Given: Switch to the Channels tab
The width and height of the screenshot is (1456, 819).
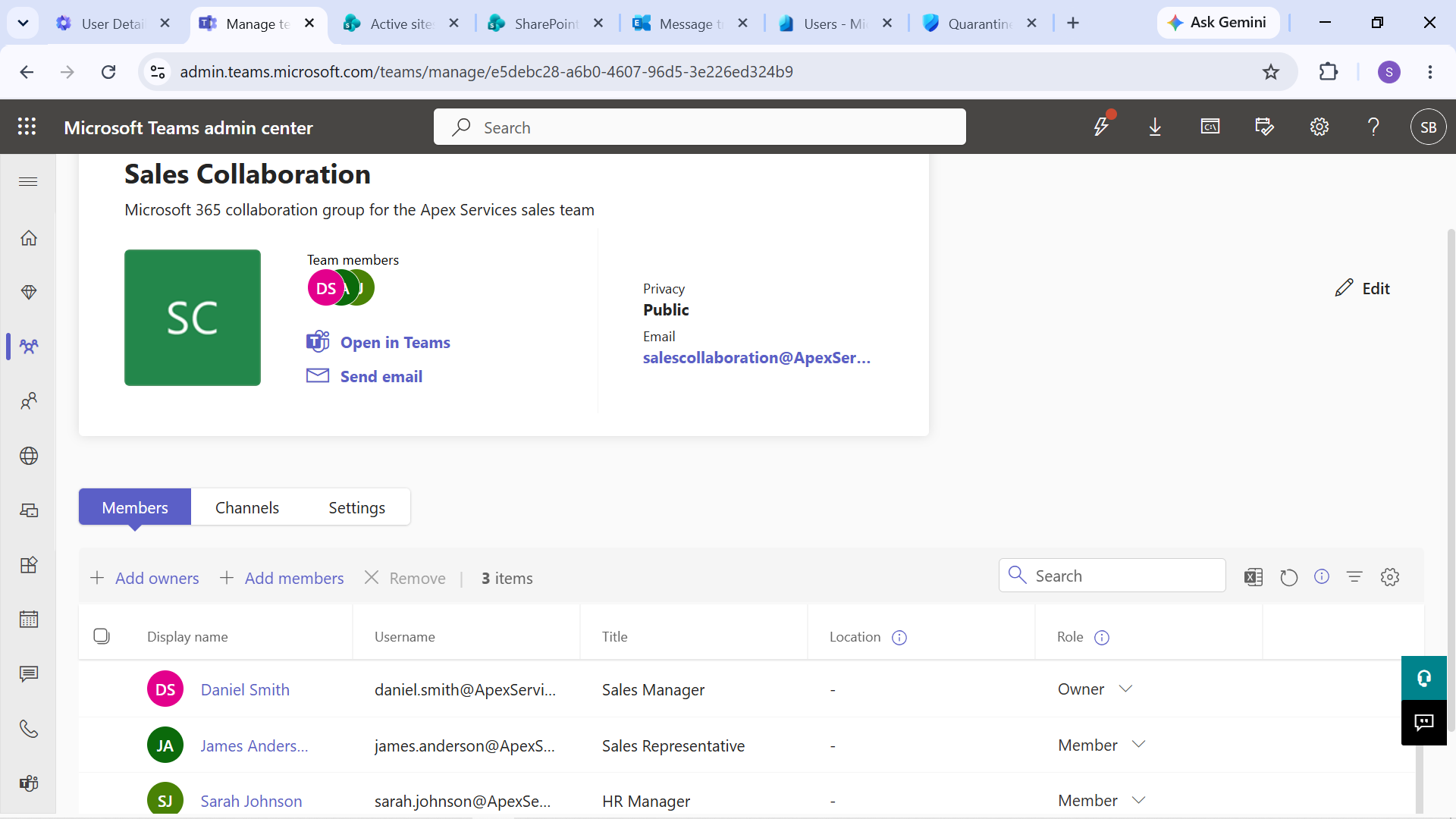Looking at the screenshot, I should pyautogui.click(x=247, y=507).
